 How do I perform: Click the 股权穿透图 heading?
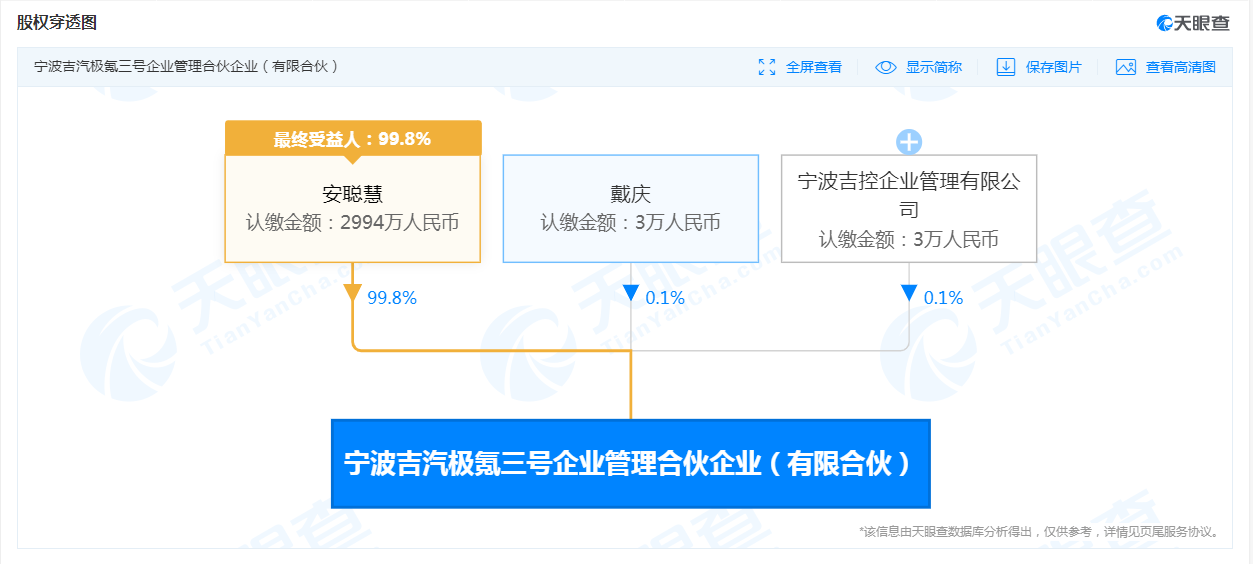[x=57, y=22]
